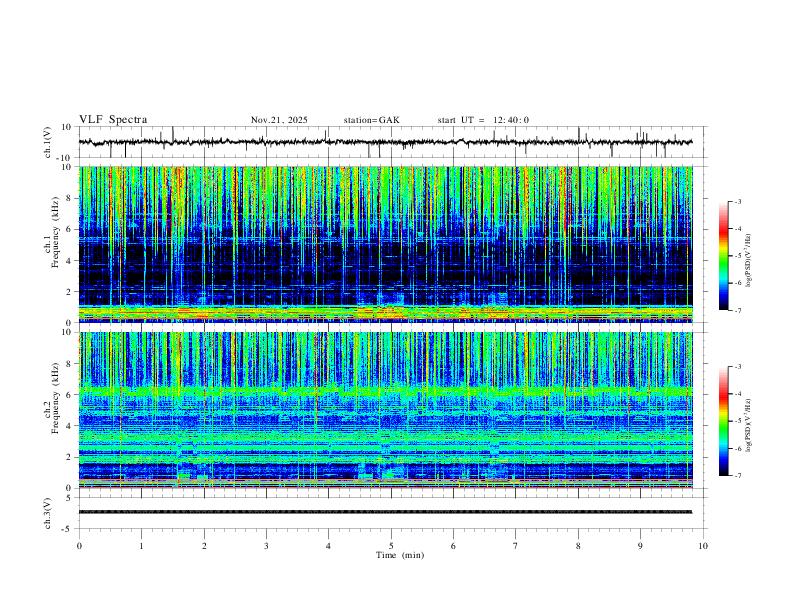
Task: Click the "station=GAK" header label
Action: [x=371, y=120]
